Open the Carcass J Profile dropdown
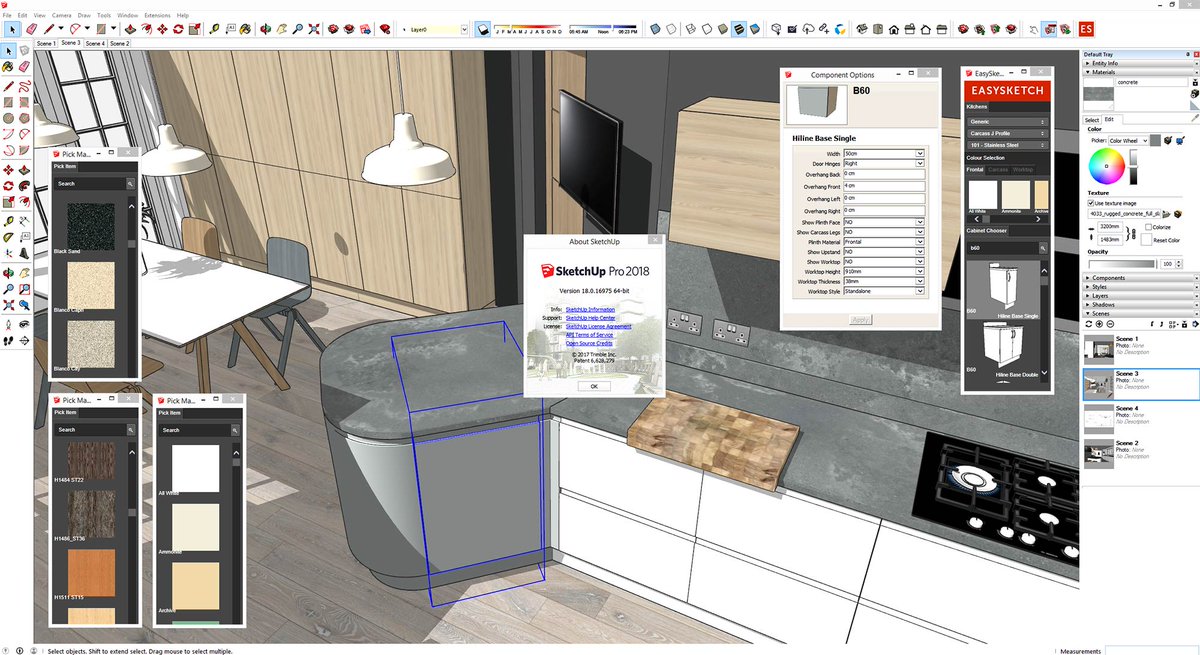1200x655 pixels. (1007, 133)
